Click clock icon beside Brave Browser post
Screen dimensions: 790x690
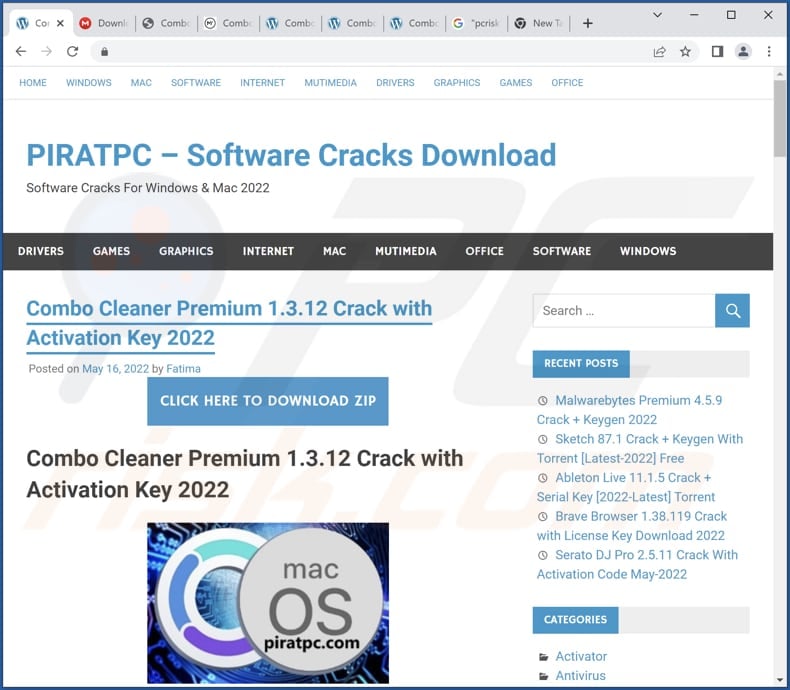pyautogui.click(x=543, y=517)
